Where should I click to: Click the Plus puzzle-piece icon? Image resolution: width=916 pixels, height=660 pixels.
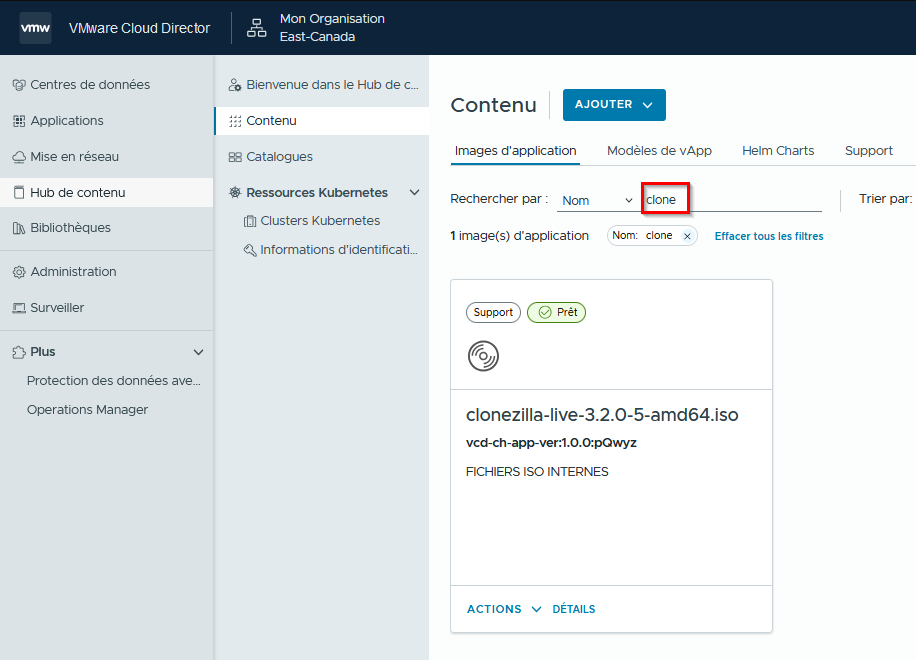19,352
